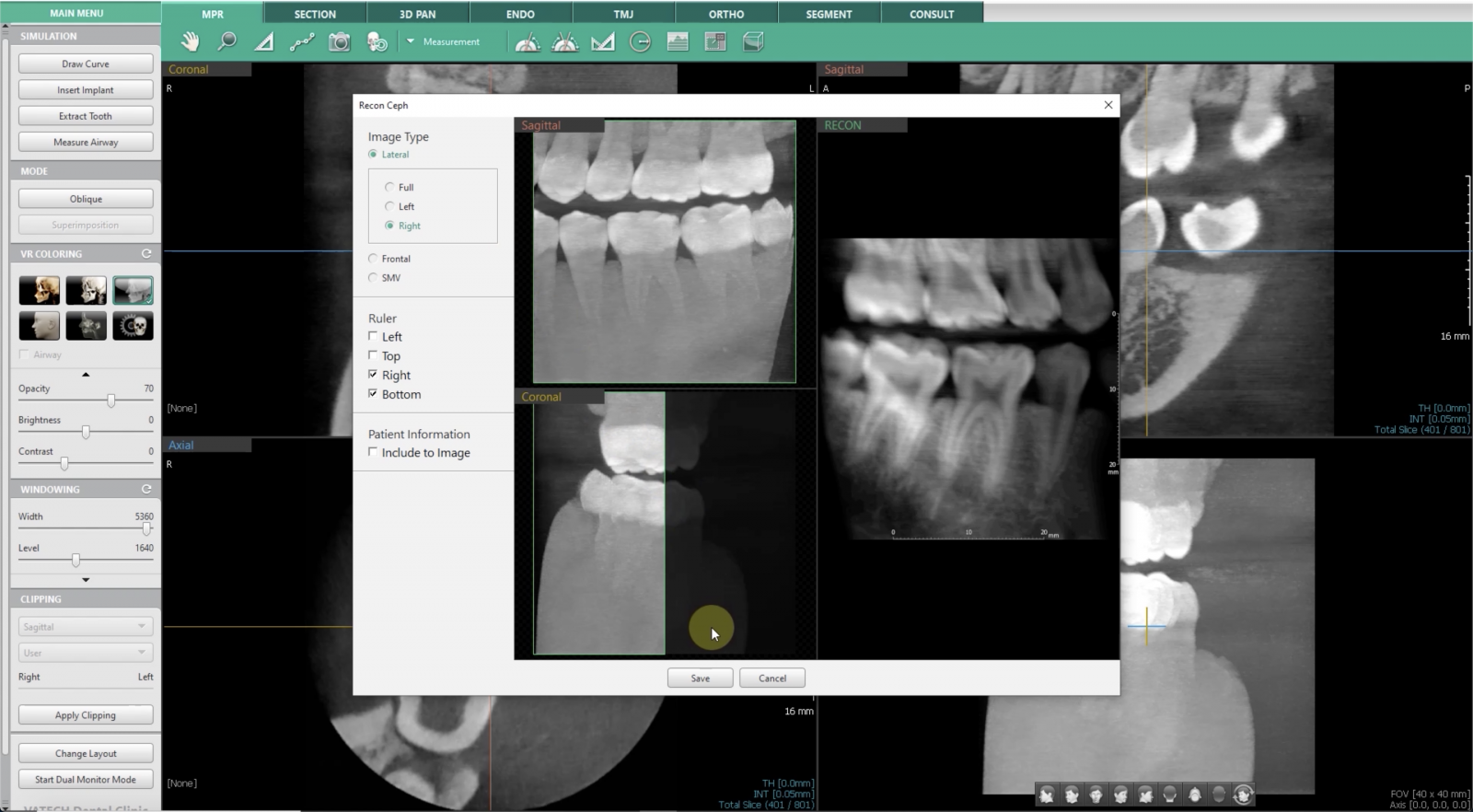Image resolution: width=1473 pixels, height=812 pixels.
Task: Reset Windowing with refresh icon
Action: pos(145,489)
